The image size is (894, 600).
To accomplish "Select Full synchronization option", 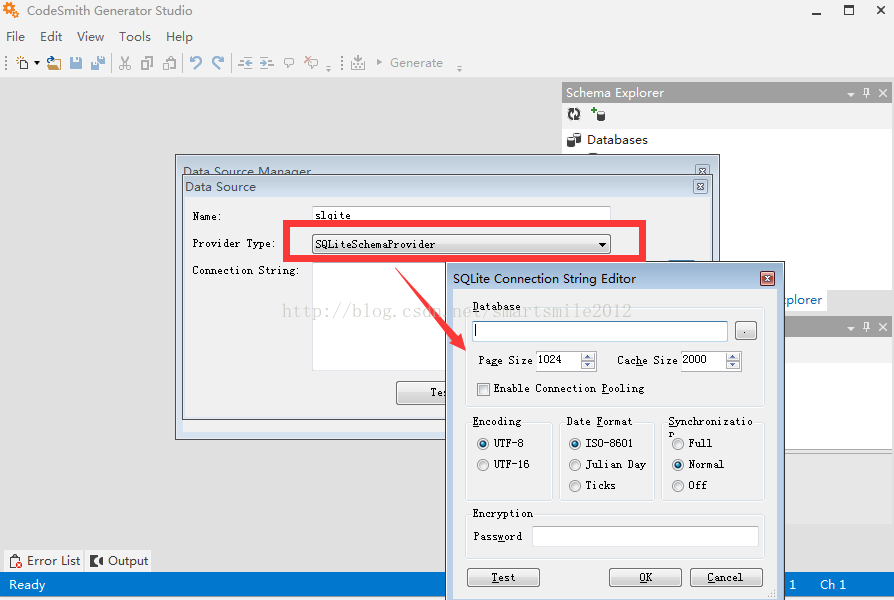I will [678, 444].
